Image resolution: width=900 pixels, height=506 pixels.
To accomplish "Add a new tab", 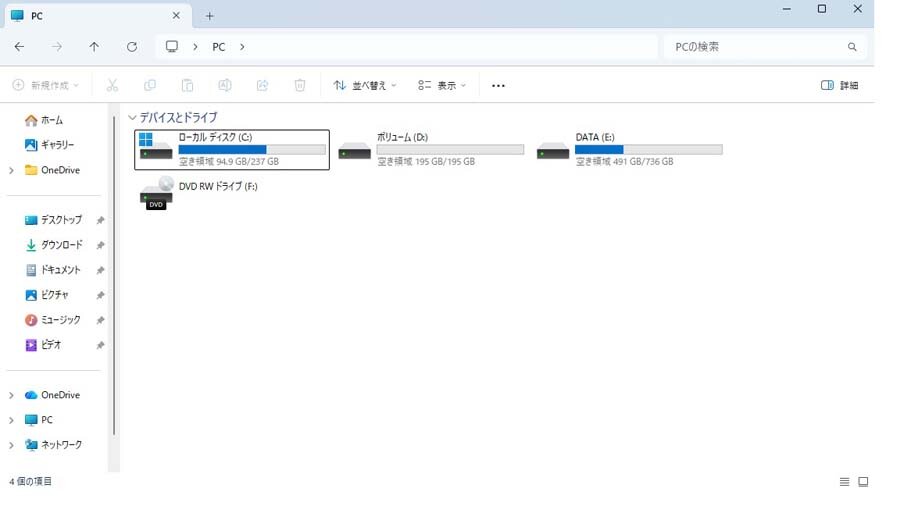I will coord(210,16).
